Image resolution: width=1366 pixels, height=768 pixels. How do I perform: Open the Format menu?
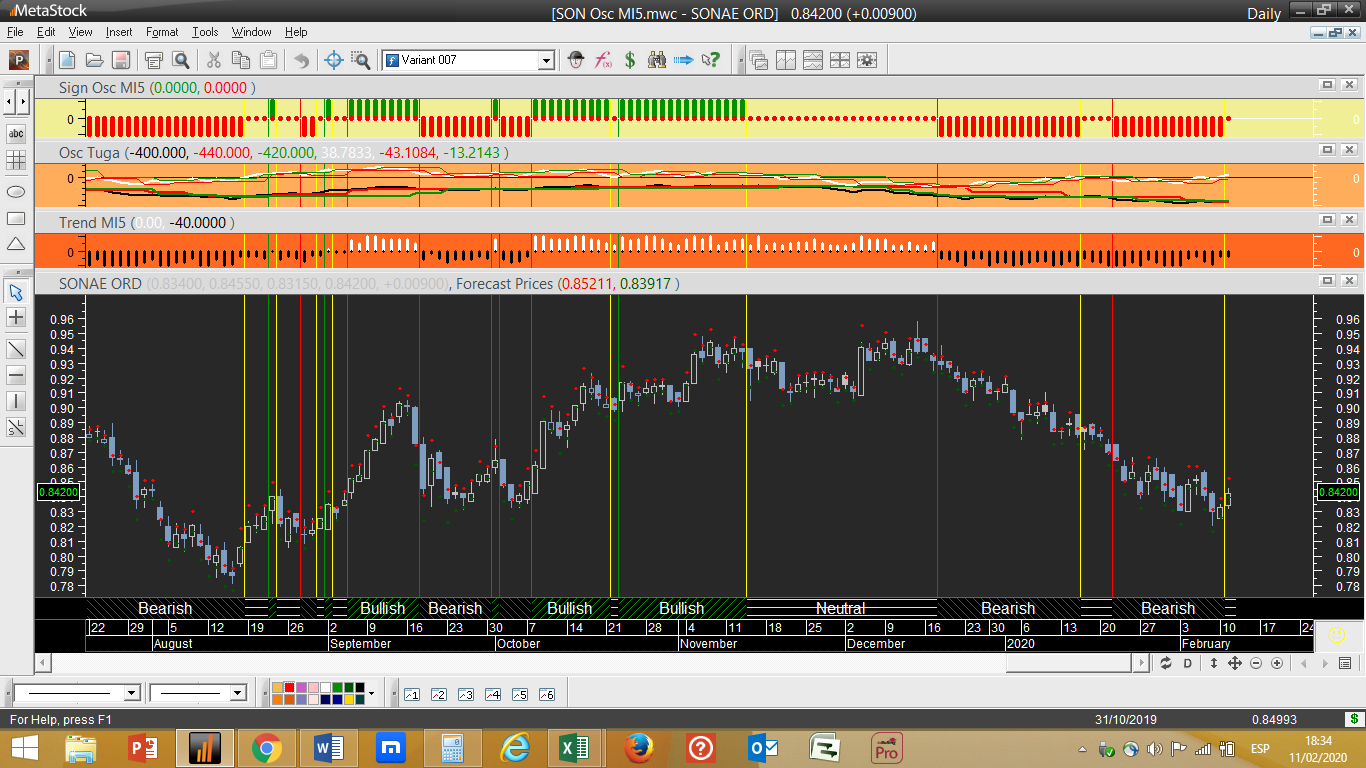(162, 32)
